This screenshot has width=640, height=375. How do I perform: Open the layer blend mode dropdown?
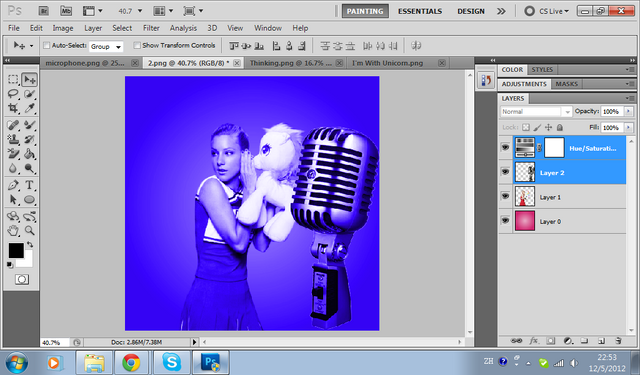coord(536,111)
